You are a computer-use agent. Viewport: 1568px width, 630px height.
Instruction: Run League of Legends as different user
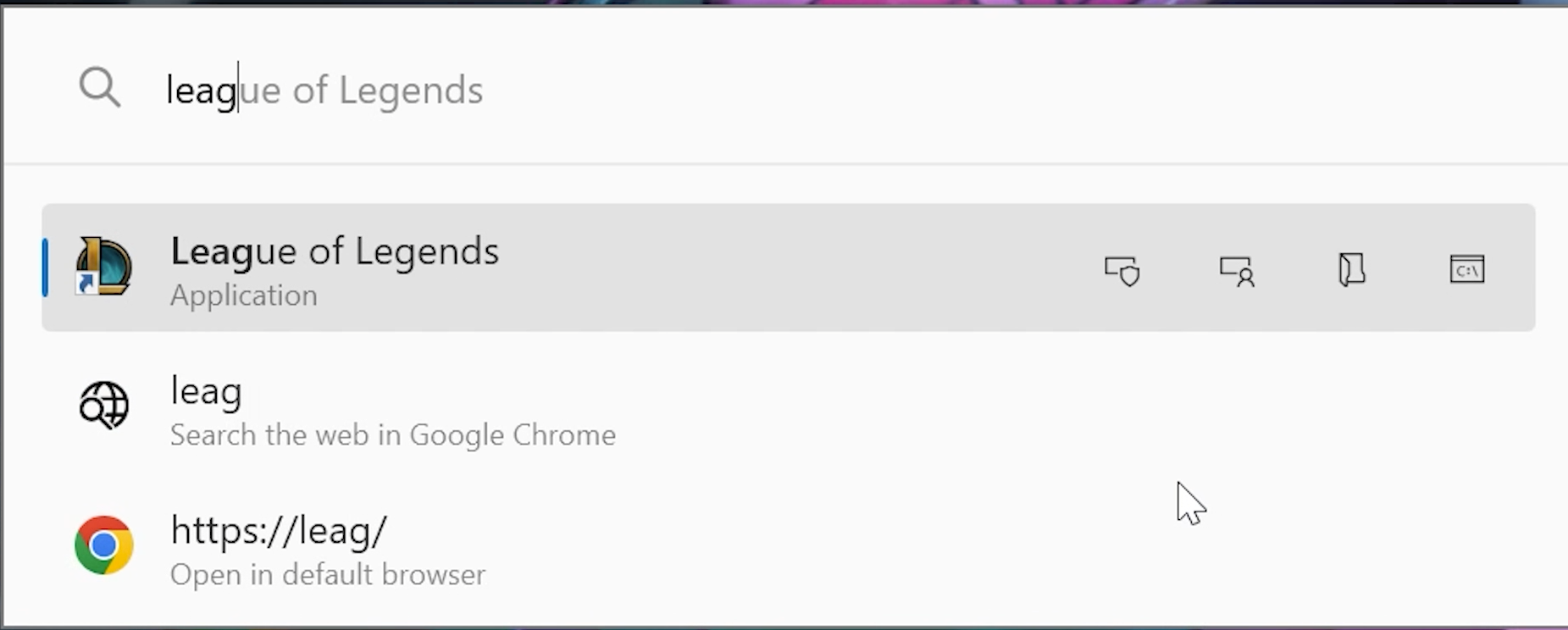tap(1237, 270)
